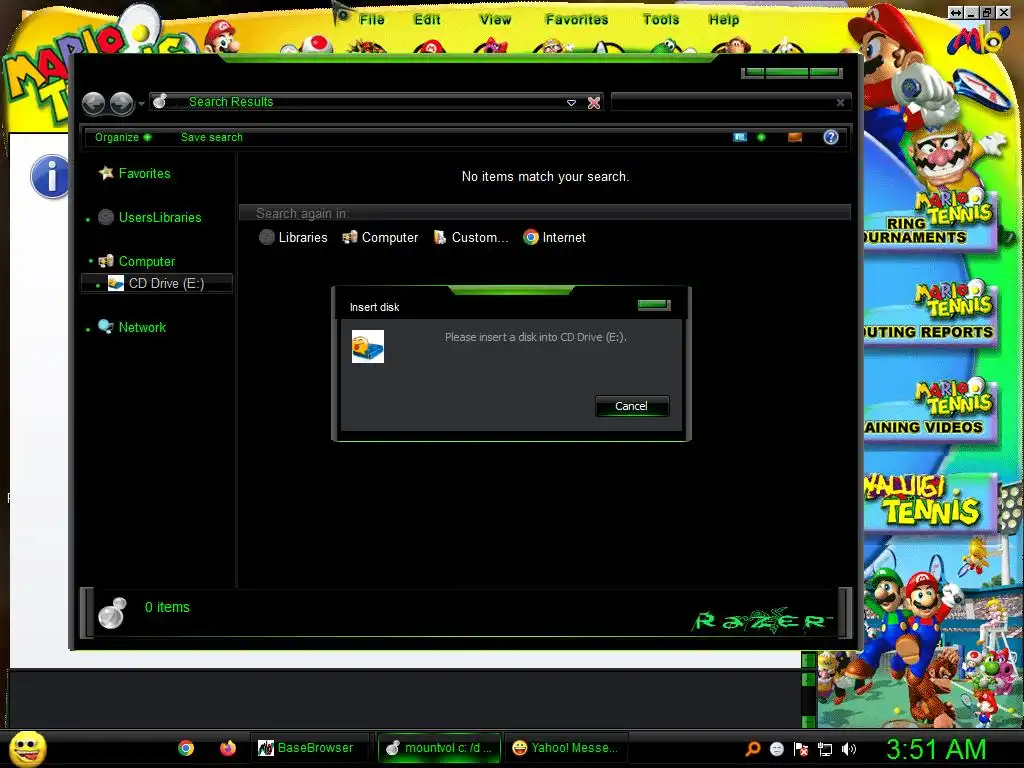Launch Firefox from the taskbar
Image resolution: width=1024 pixels, height=768 pixels.
tap(227, 748)
